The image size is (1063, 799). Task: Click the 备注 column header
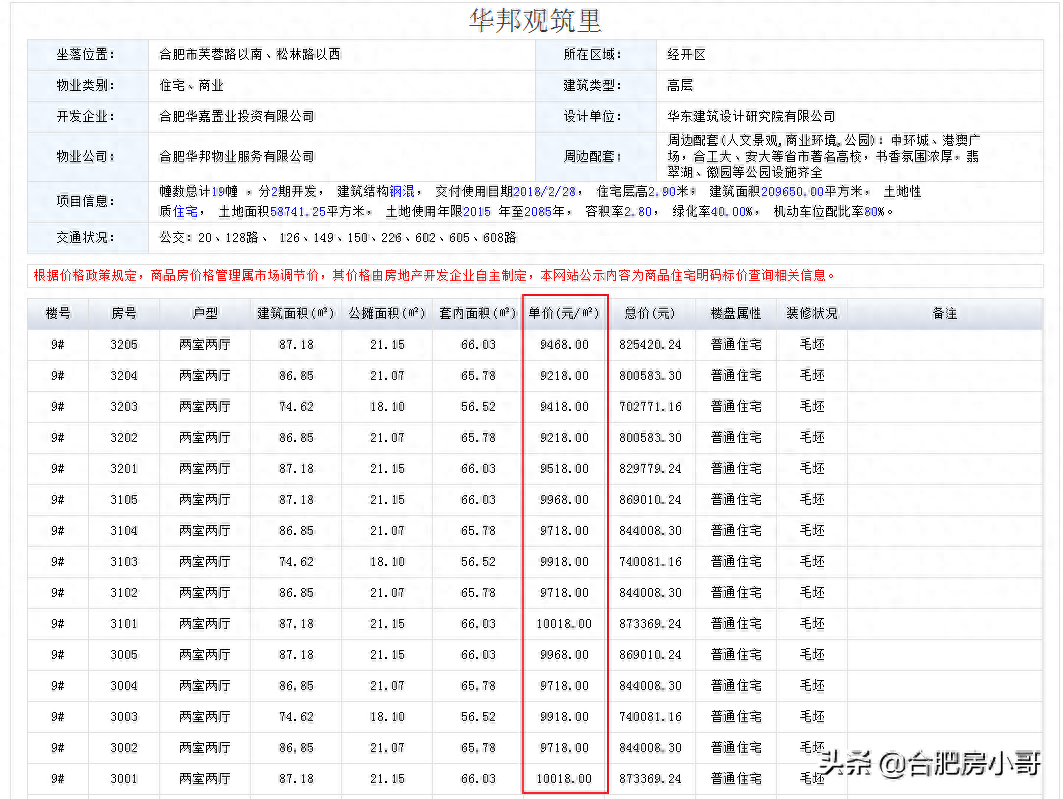coord(944,313)
